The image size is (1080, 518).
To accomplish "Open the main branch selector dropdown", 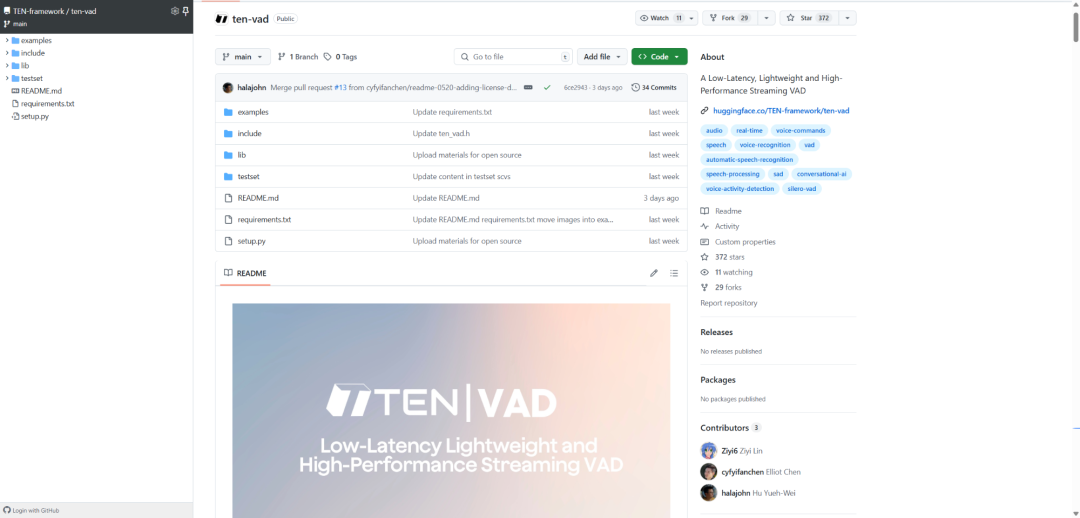I will pyautogui.click(x=242, y=56).
